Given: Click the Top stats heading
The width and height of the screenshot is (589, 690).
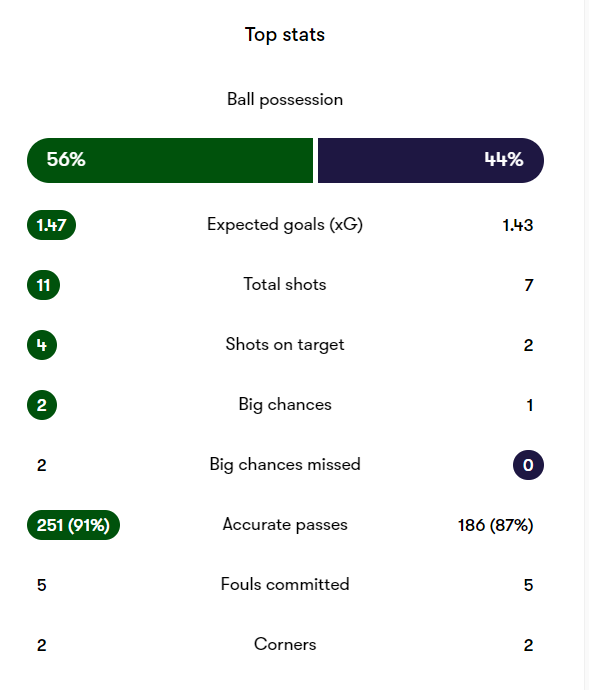Looking at the screenshot, I should click(x=285, y=35).
